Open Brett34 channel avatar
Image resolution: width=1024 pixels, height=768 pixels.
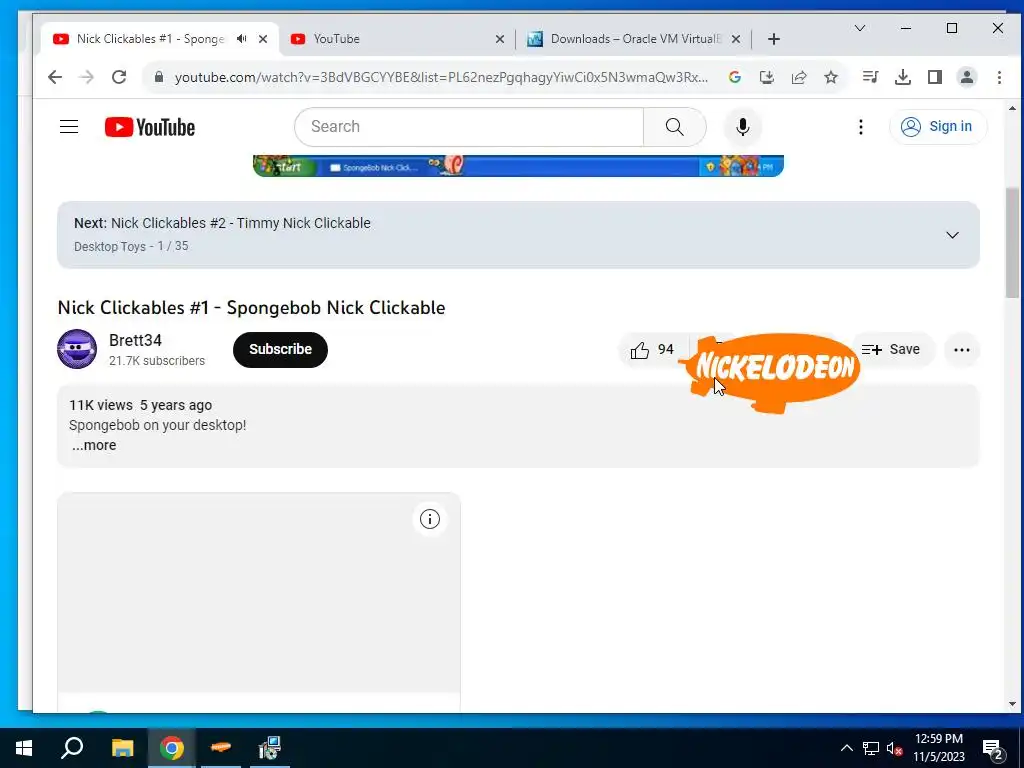77,349
